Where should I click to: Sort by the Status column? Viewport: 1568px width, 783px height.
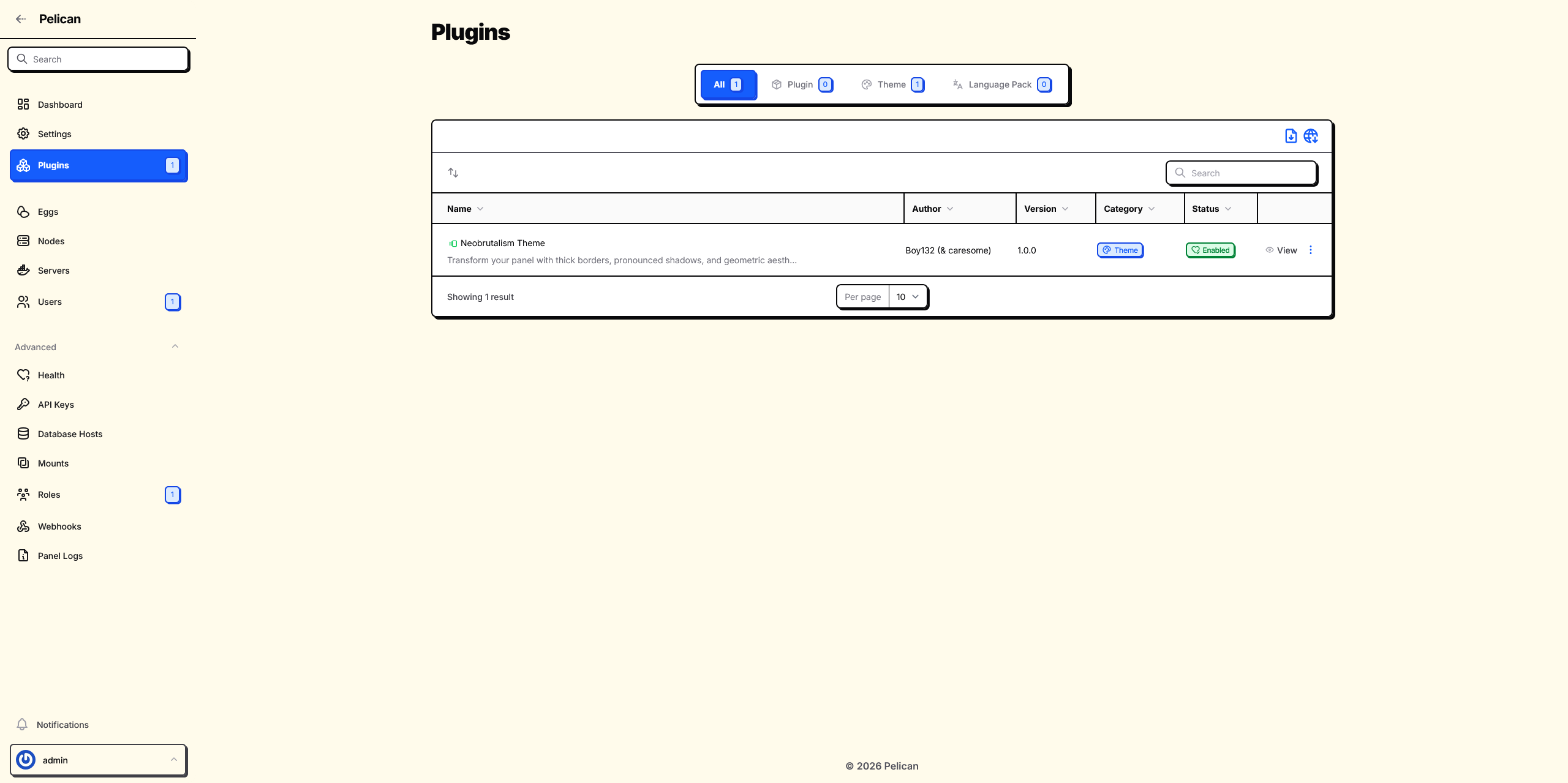(x=1212, y=209)
